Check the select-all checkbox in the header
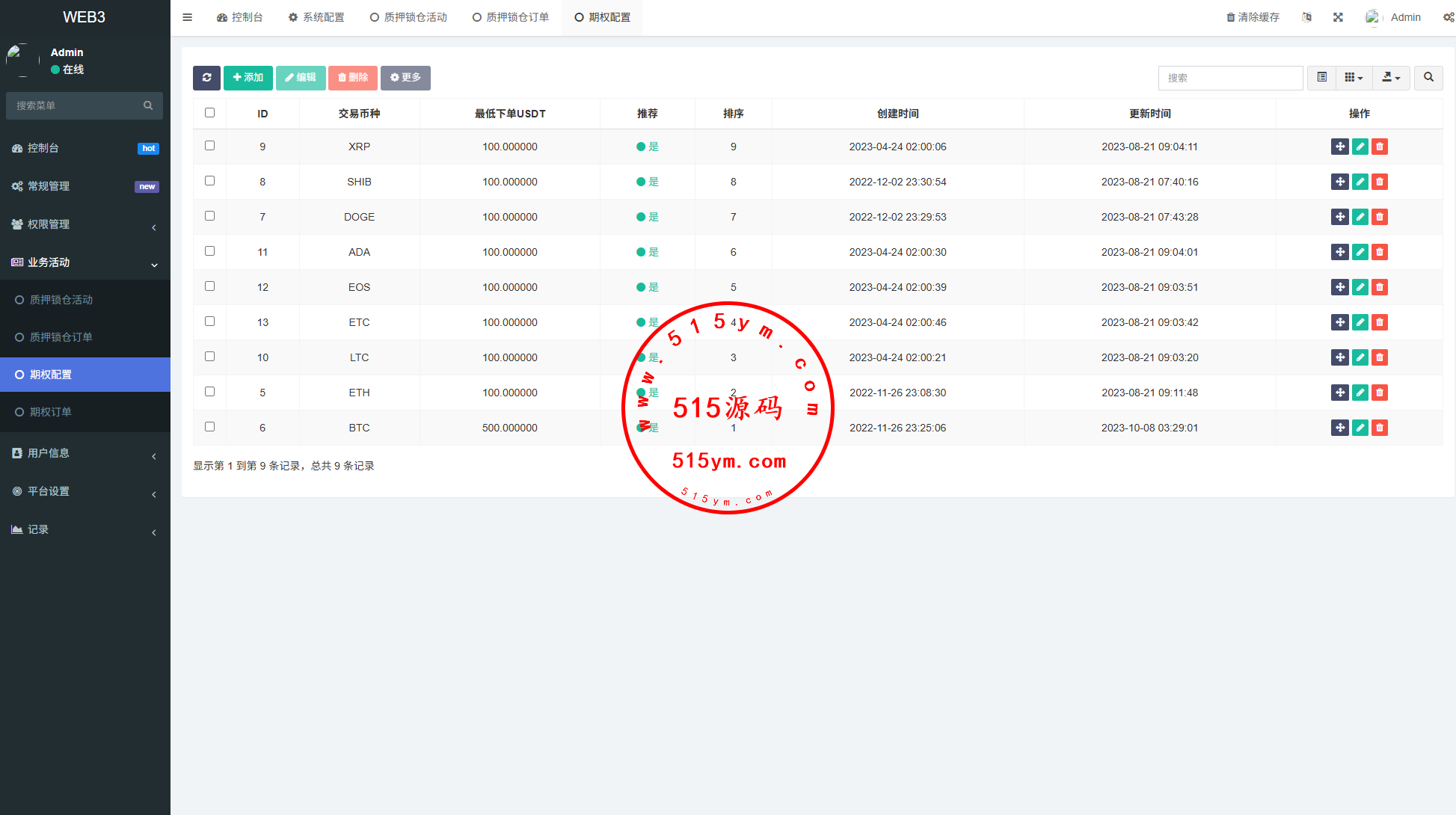 (x=209, y=113)
